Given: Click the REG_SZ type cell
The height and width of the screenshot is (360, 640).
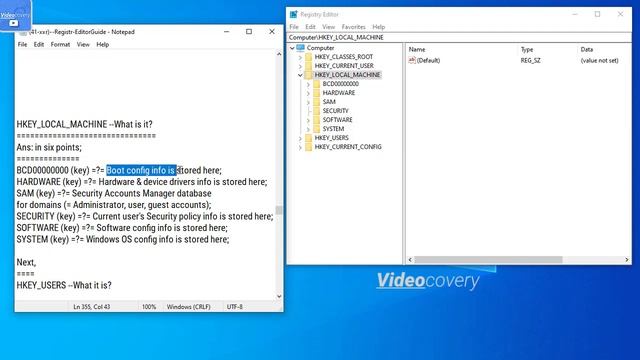Looking at the screenshot, I should pos(530,60).
